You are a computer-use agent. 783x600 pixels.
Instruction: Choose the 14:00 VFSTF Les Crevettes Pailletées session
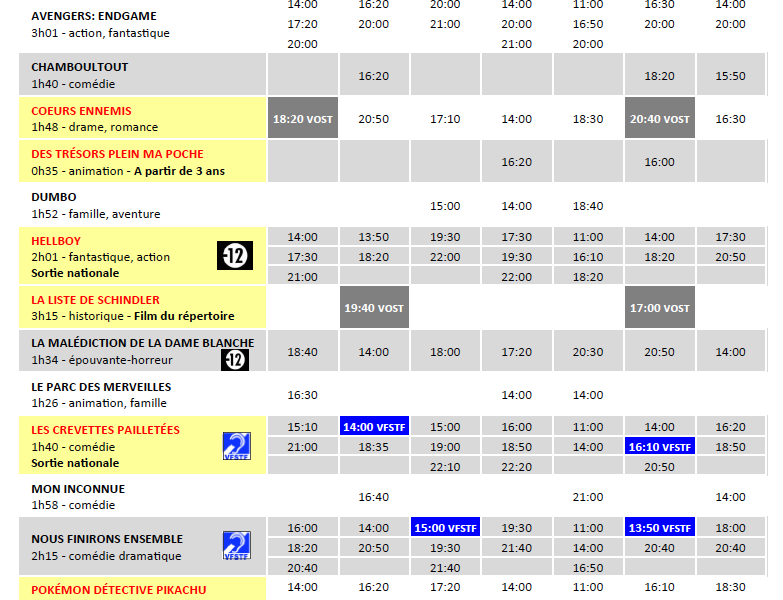(374, 427)
